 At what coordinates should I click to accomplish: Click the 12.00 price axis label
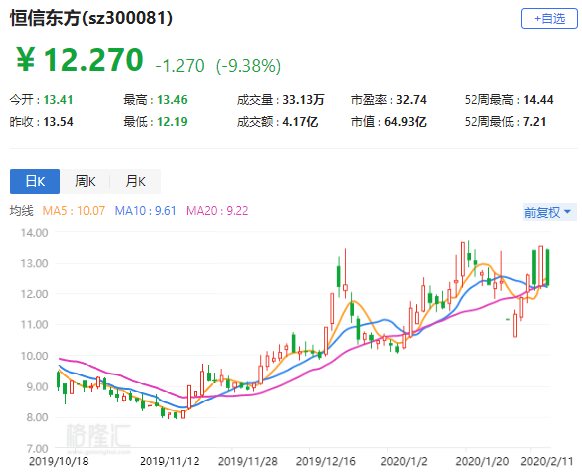[34, 294]
